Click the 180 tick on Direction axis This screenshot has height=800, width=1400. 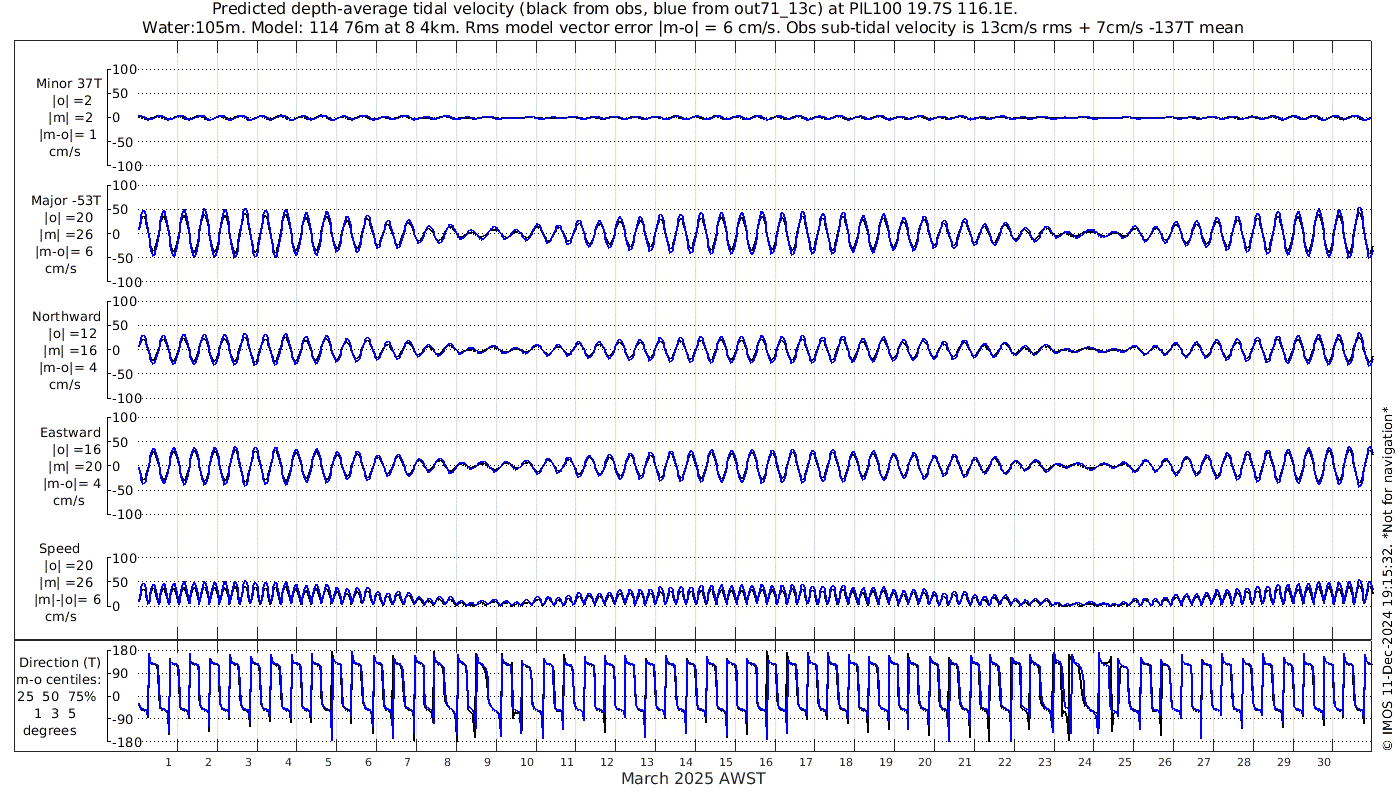[x=124, y=650]
